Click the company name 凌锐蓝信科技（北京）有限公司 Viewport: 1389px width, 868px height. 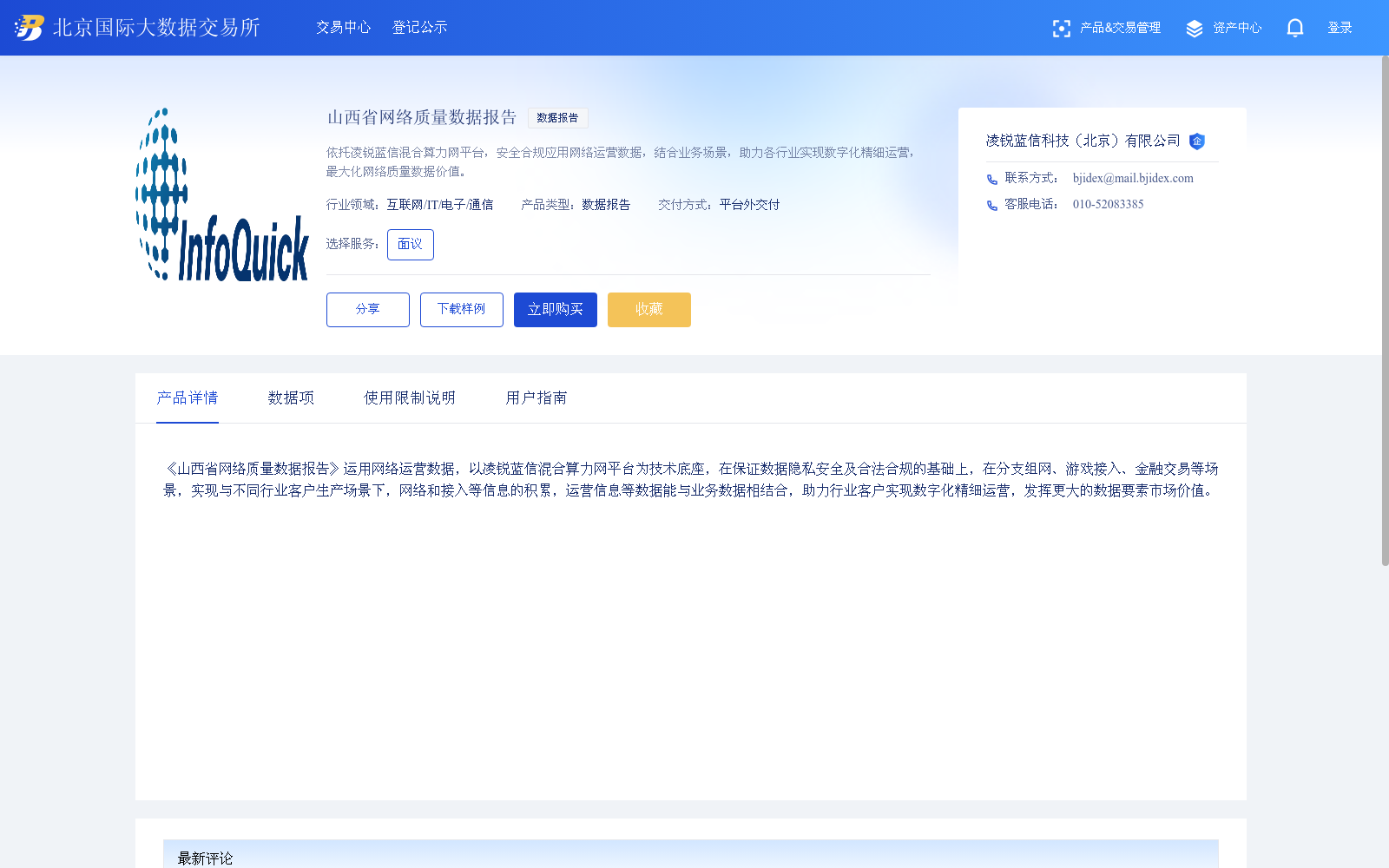[x=1083, y=141]
